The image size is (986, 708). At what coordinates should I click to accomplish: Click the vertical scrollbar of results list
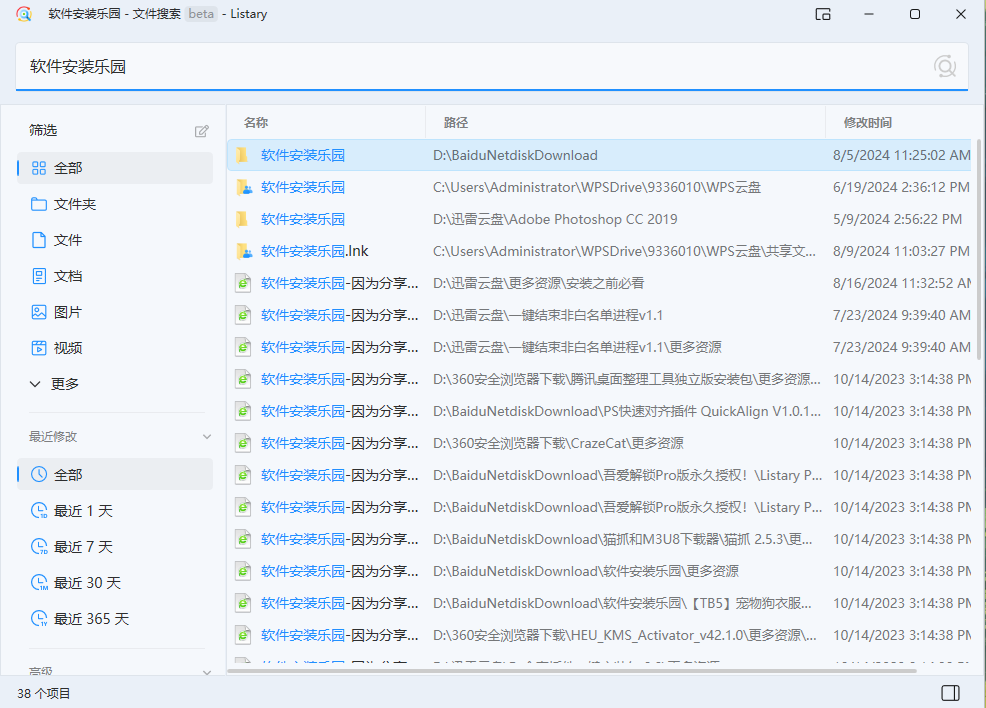(977, 248)
